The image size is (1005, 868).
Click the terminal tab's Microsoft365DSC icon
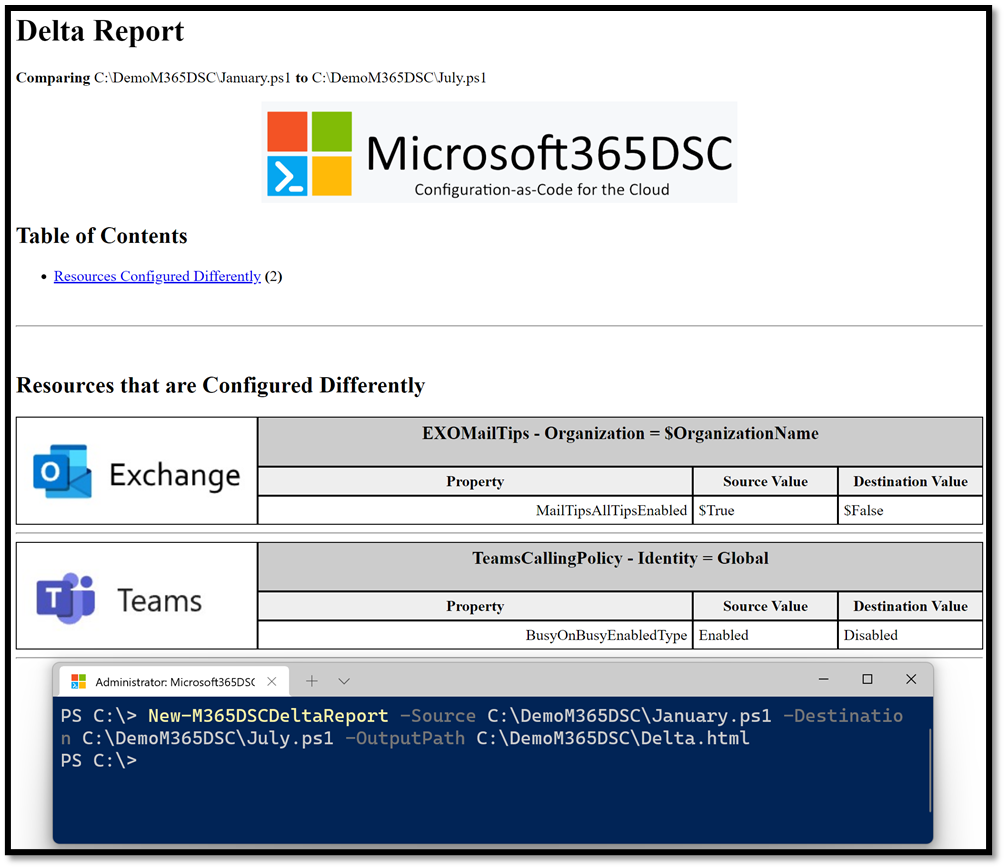pyautogui.click(x=78, y=681)
